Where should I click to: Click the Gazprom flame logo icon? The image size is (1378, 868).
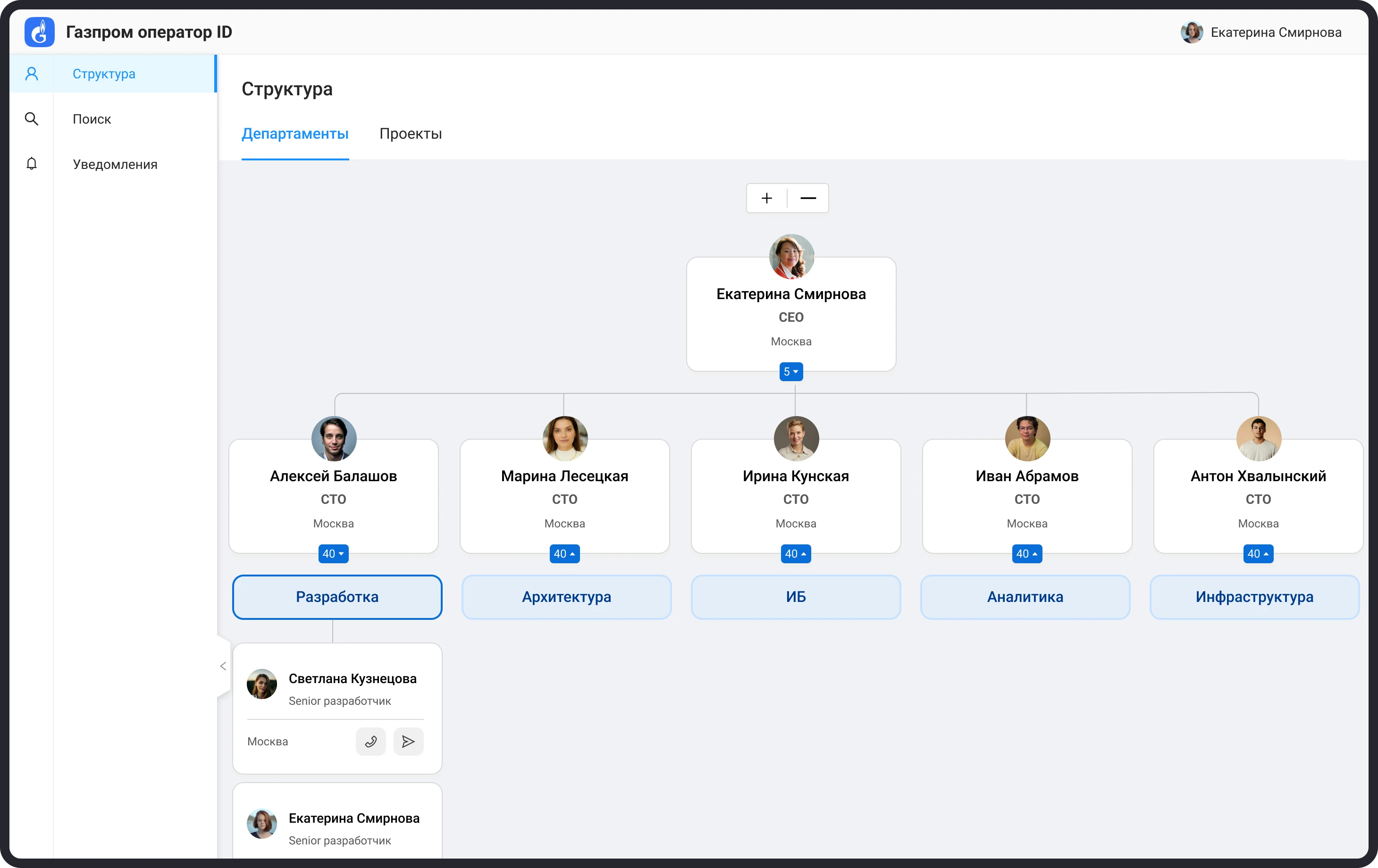(40, 32)
